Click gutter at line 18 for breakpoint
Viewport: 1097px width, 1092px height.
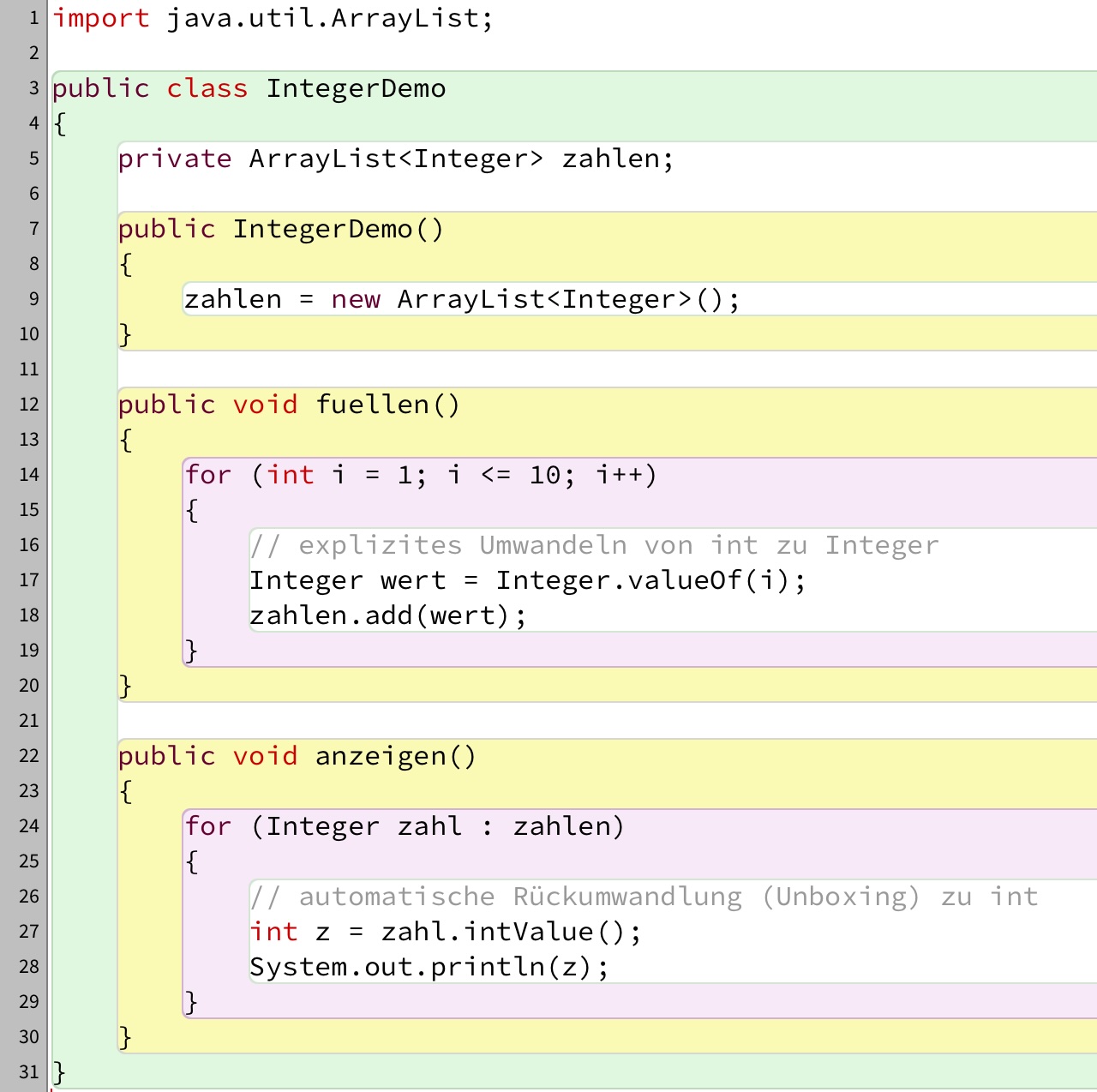tap(29, 615)
